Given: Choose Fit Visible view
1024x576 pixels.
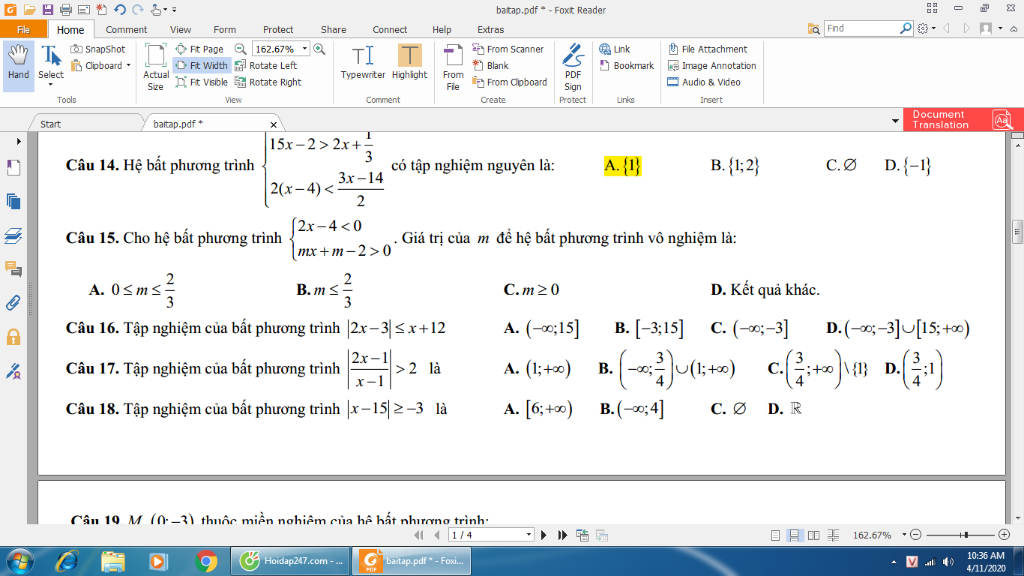Looking at the screenshot, I should (x=202, y=82).
